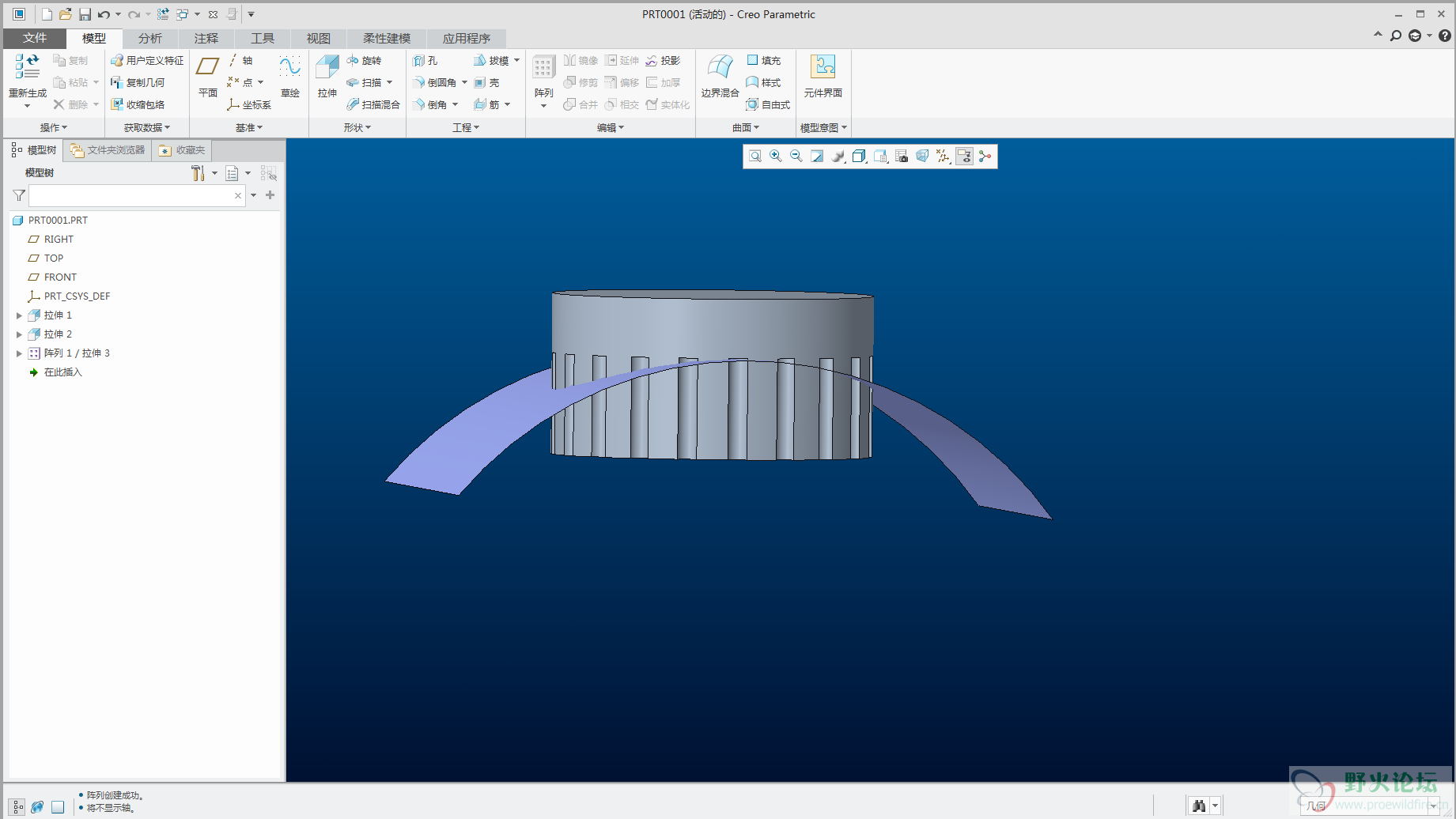Viewport: 1456px width, 819px height.
Task: Open the 收藏夹 navigator tab
Action: (182, 150)
